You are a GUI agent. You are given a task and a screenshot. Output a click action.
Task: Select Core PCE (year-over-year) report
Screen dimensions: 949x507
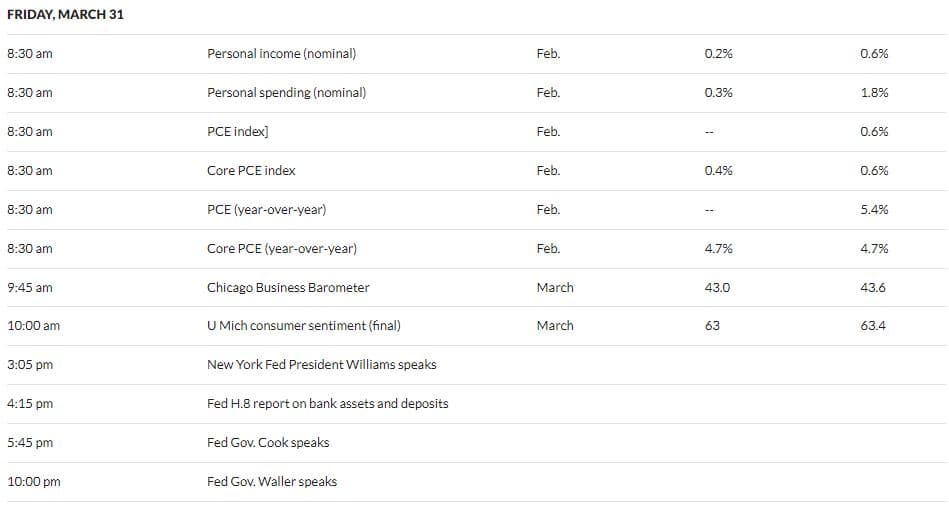pyautogui.click(x=281, y=249)
